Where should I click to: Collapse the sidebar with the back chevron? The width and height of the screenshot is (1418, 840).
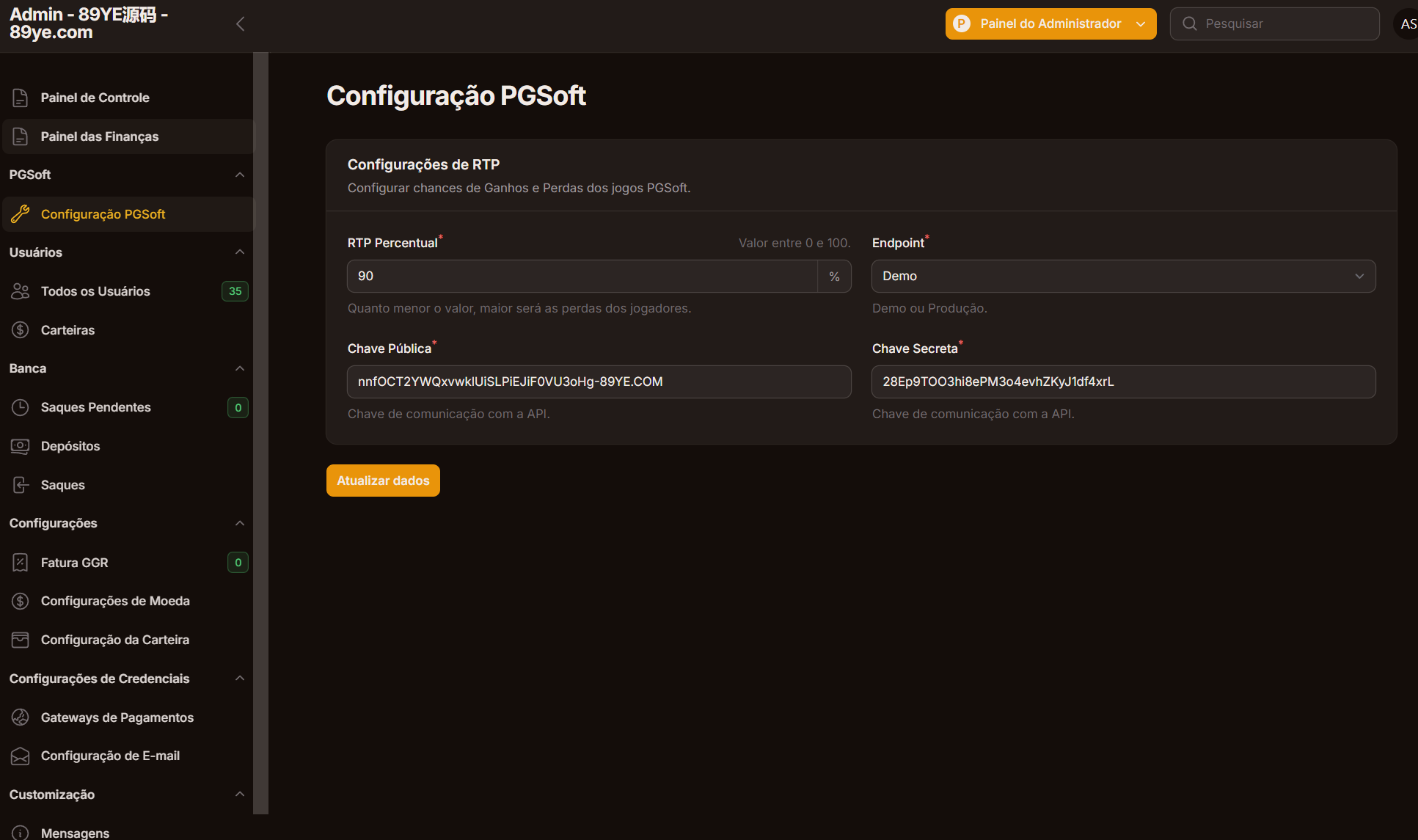pyautogui.click(x=240, y=24)
